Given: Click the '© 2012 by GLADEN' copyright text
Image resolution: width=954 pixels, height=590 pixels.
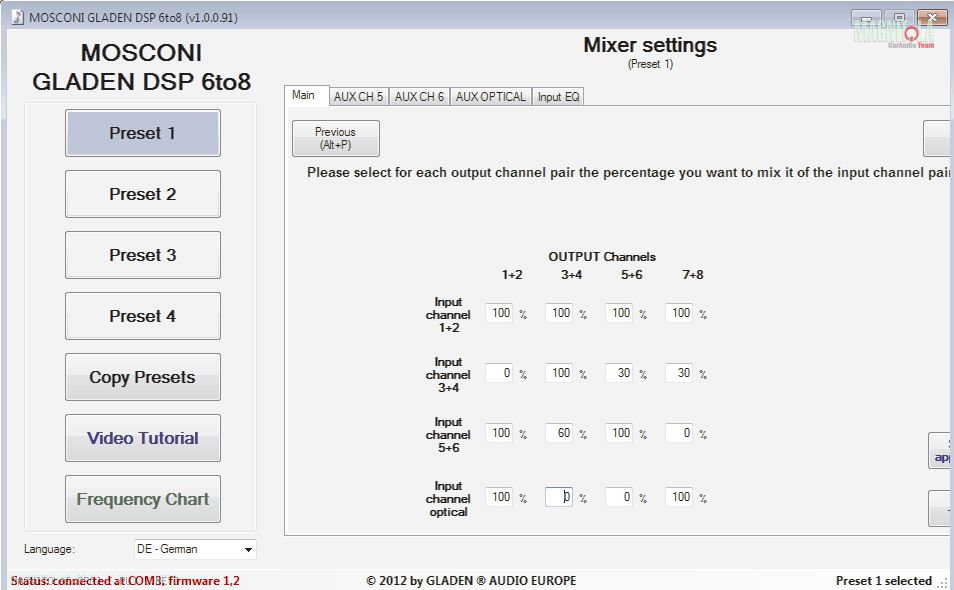Looking at the screenshot, I should pyautogui.click(x=471, y=581).
